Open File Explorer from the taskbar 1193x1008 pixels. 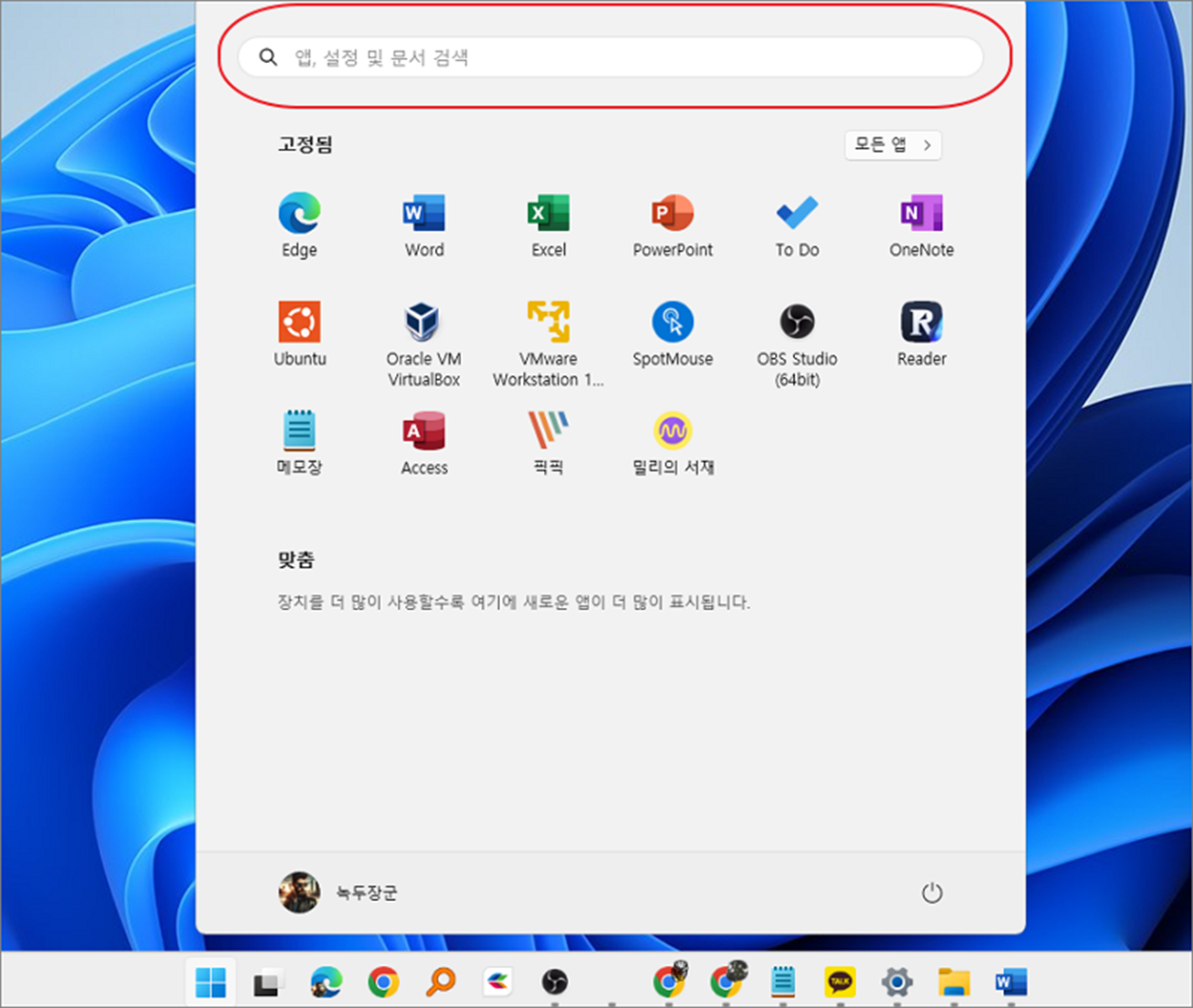point(954,981)
